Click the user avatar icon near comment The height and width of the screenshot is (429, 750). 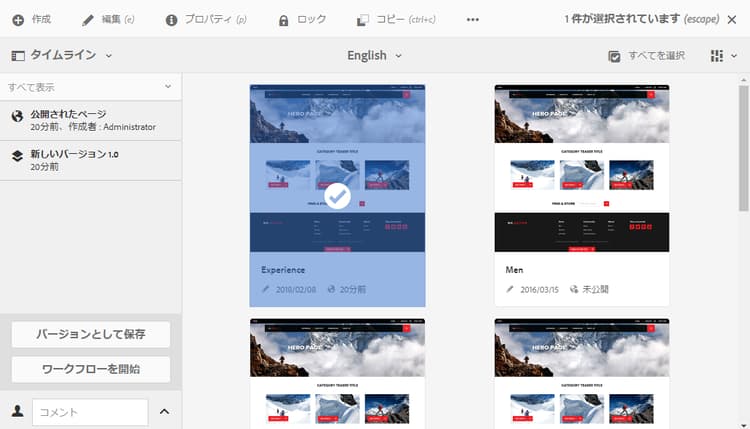[x=18, y=411]
